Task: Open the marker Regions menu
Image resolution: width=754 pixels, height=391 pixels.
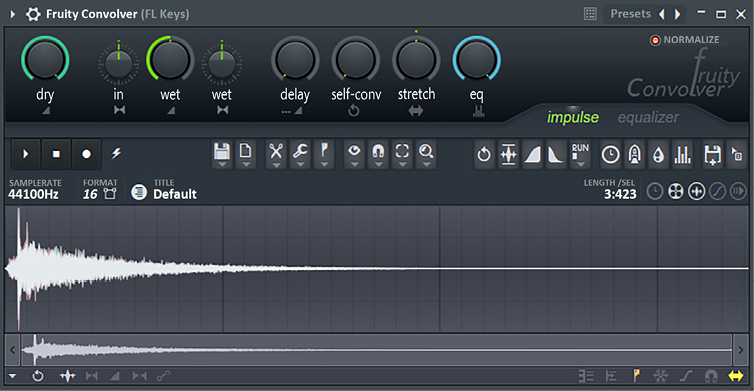Action: pos(324,151)
